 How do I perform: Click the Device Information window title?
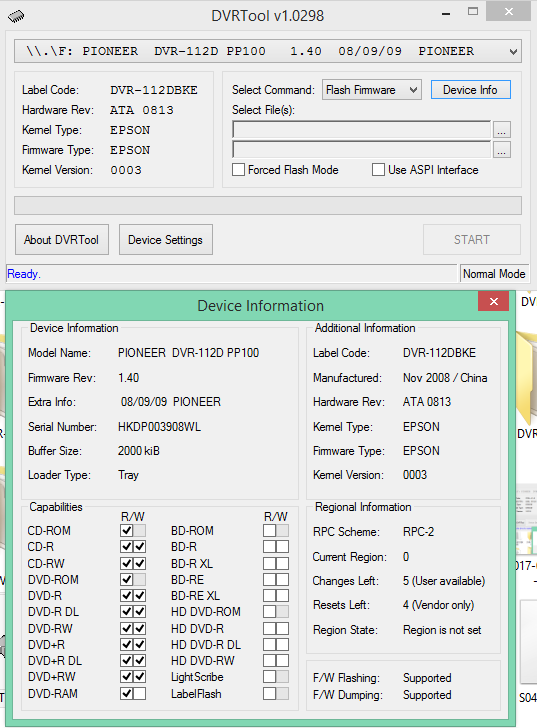click(x=260, y=306)
